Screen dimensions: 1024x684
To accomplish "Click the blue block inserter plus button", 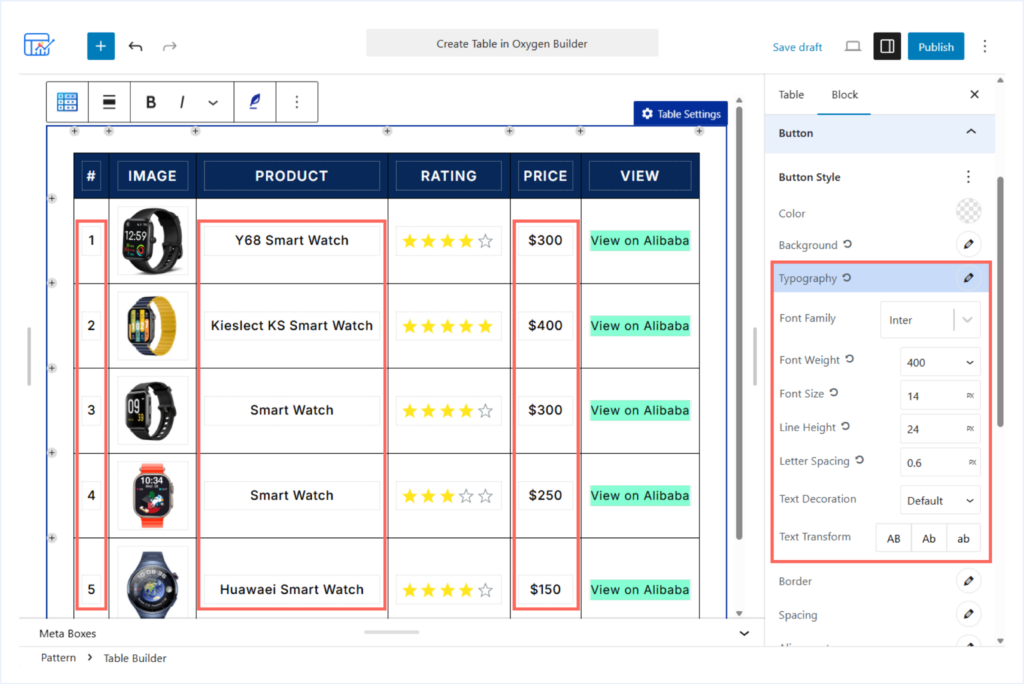I will tap(101, 46).
